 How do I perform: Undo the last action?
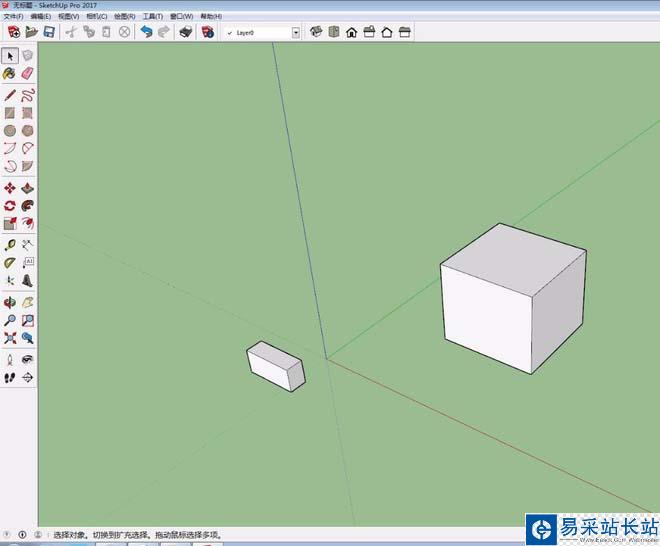146,32
